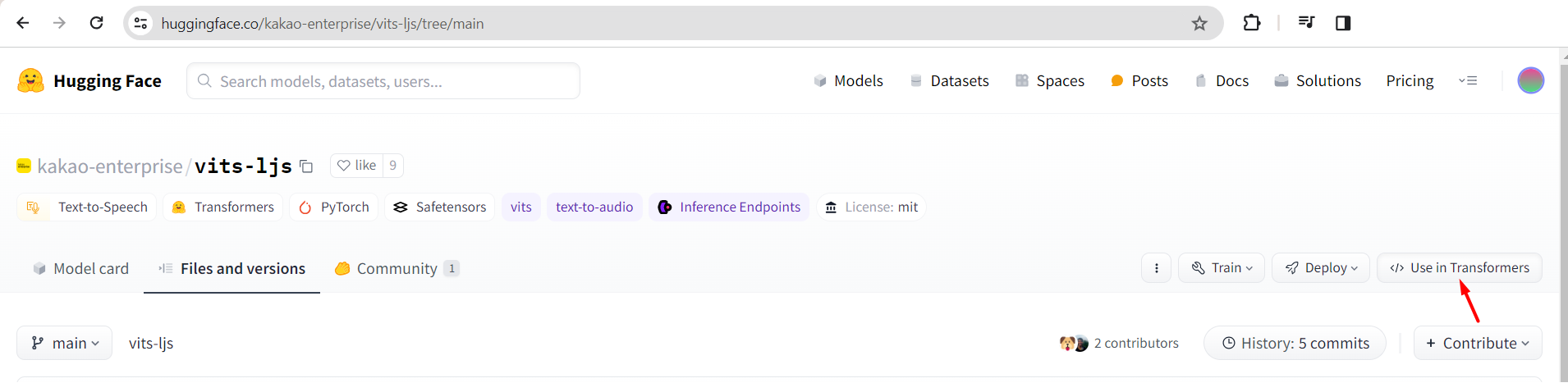Open the browser extensions puzzle icon
1568x392 pixels.
click(x=1251, y=23)
